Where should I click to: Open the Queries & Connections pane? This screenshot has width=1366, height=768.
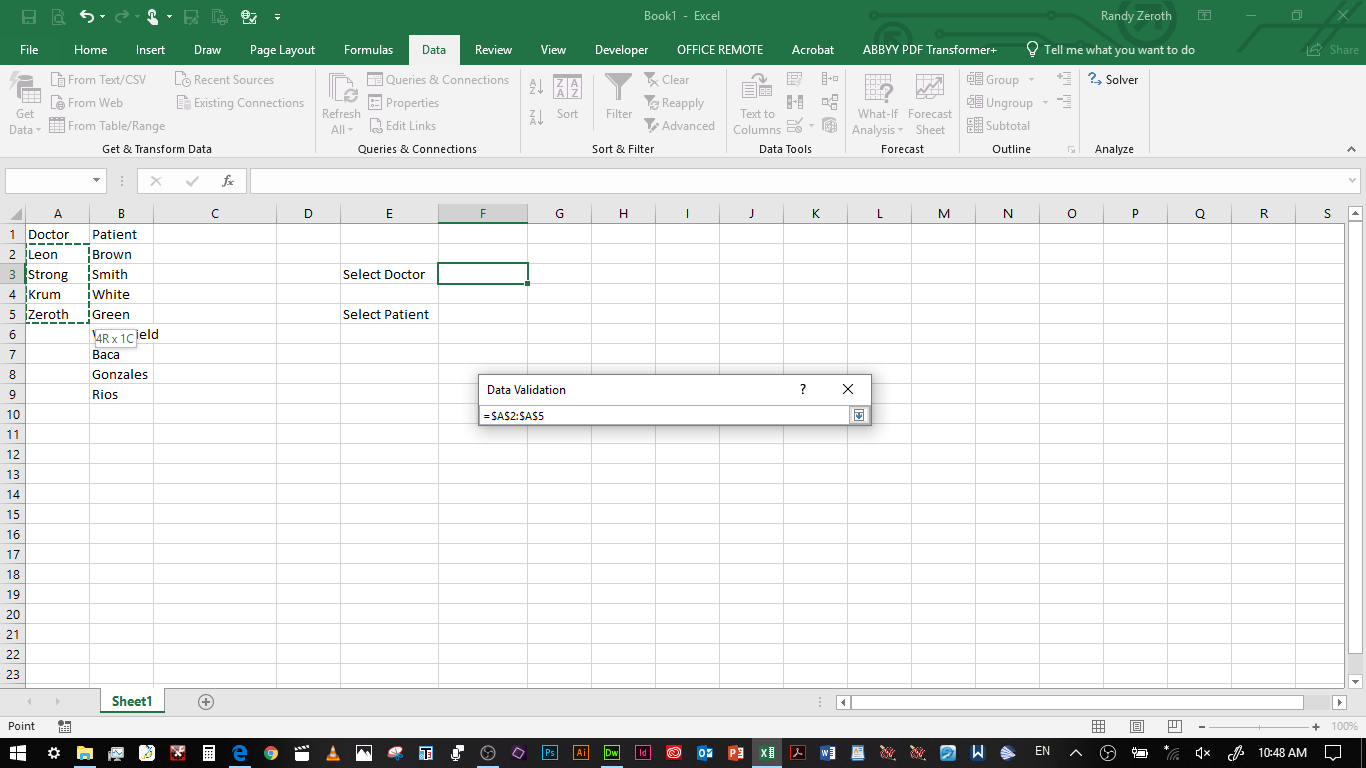click(x=438, y=80)
